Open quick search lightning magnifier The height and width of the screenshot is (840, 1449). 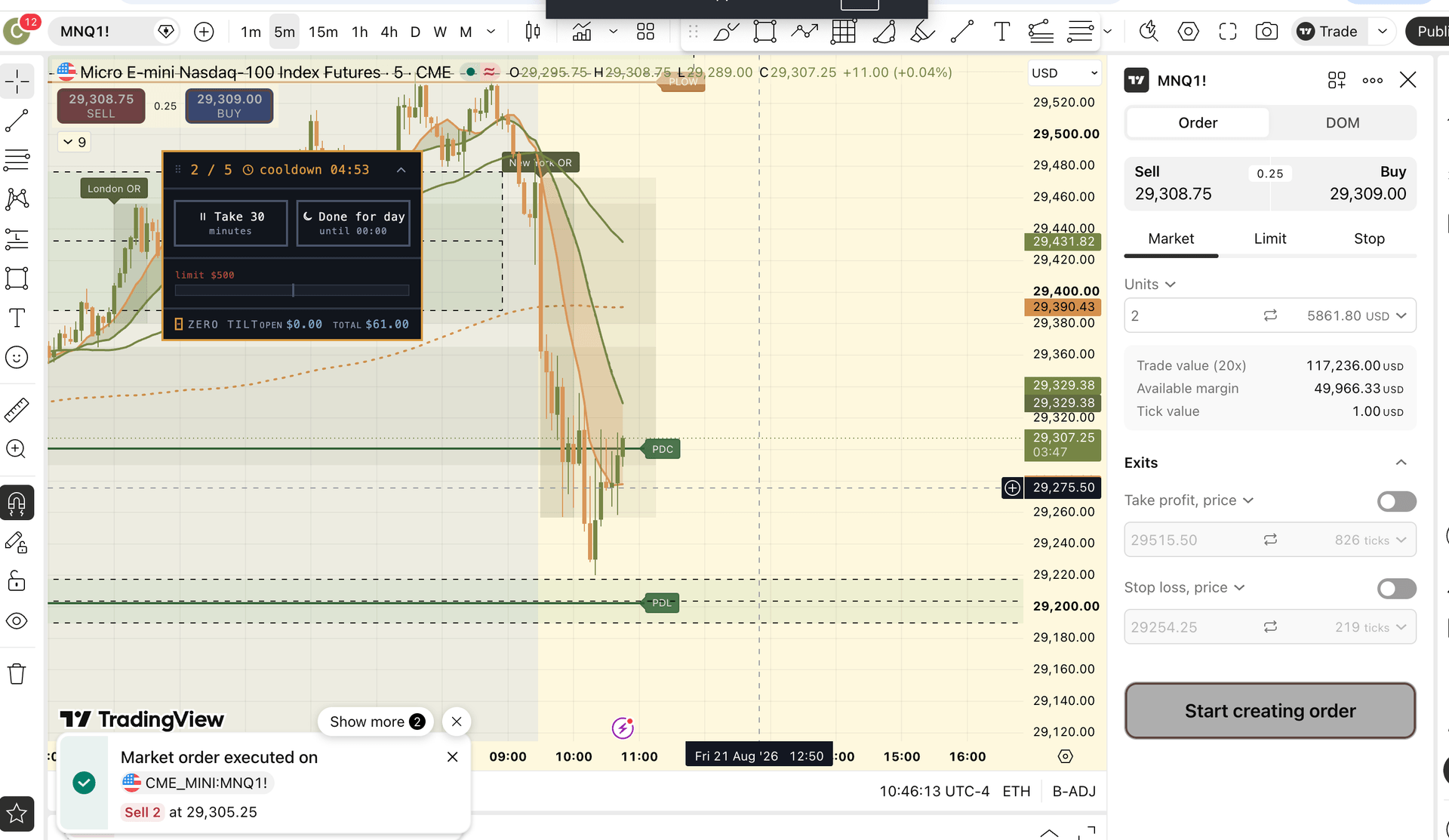tap(1149, 32)
